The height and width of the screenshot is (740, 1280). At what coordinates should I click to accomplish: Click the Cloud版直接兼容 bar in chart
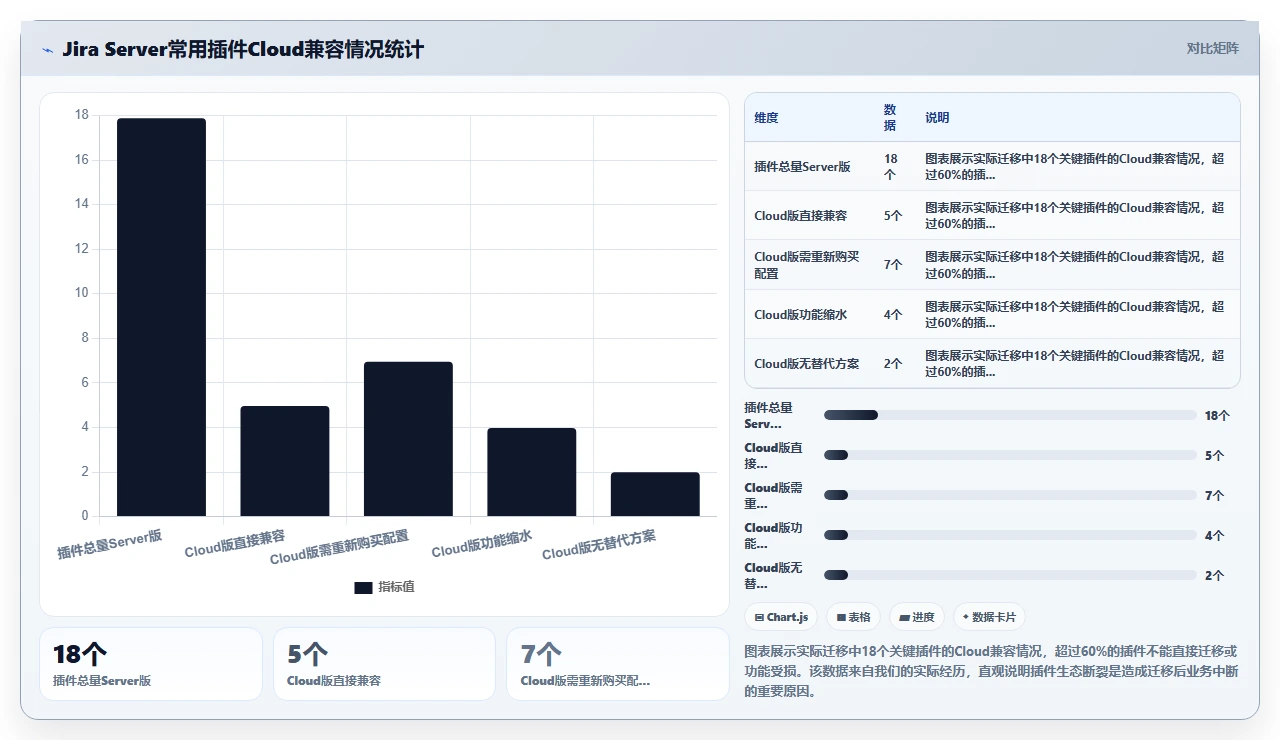click(x=285, y=461)
